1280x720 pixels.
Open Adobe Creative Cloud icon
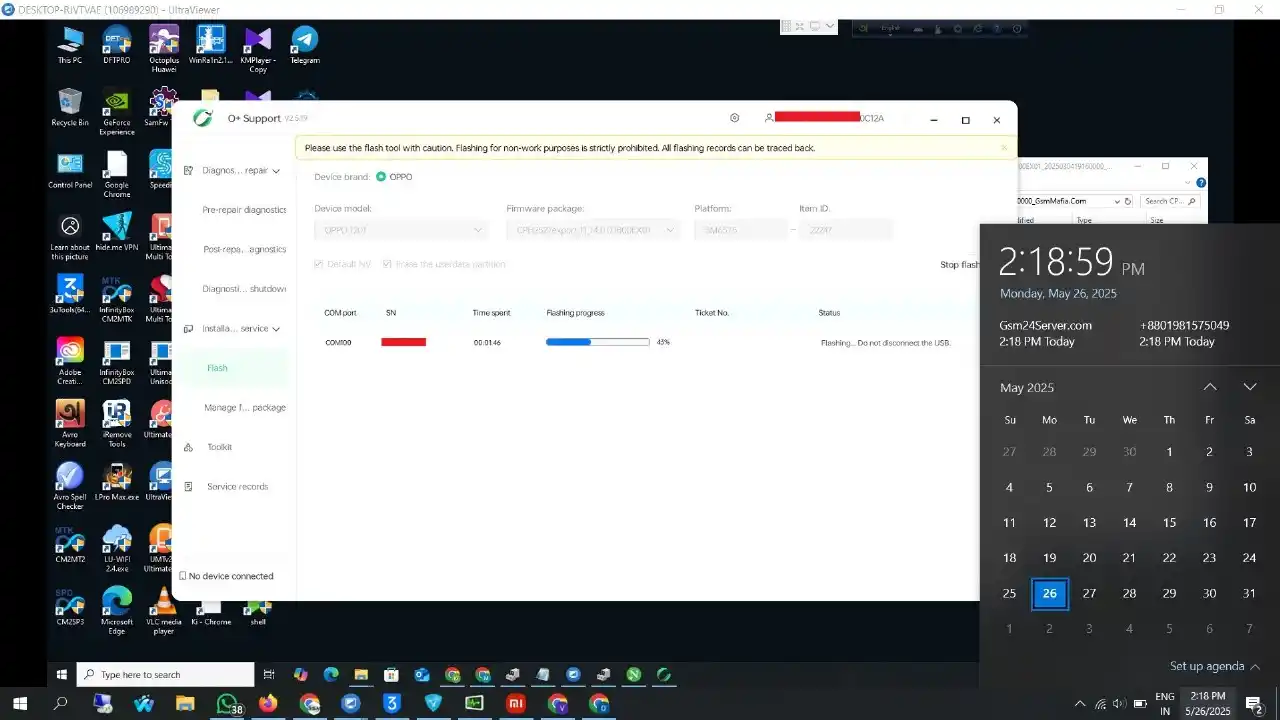click(70, 362)
